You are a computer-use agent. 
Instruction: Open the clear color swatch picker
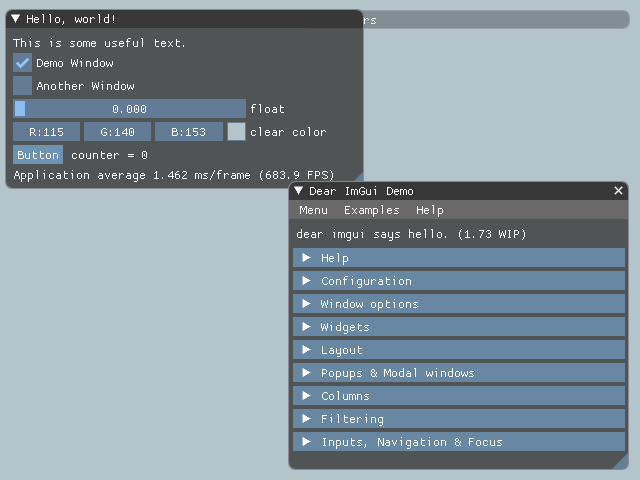click(236, 132)
